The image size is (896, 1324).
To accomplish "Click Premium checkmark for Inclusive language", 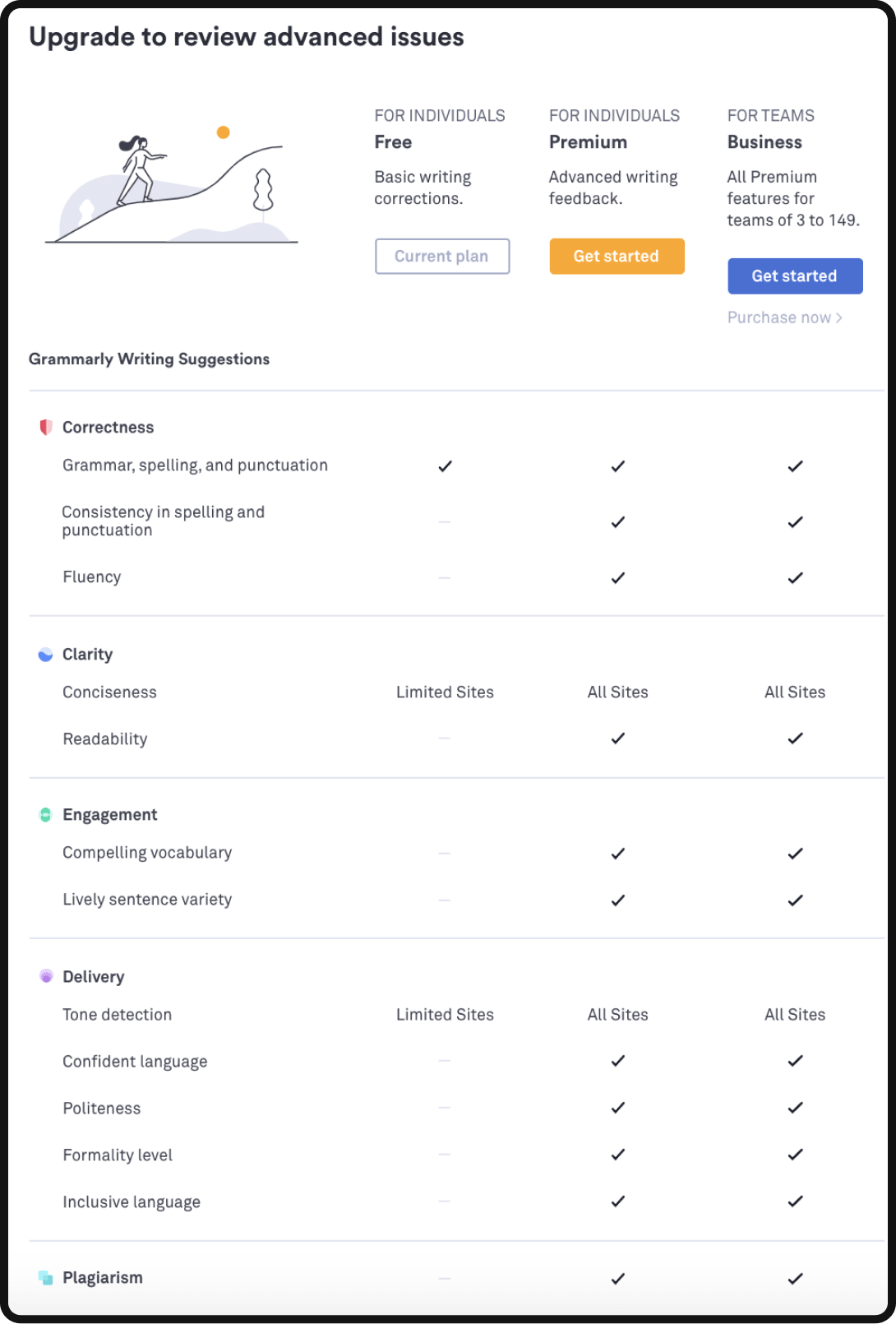I will pyautogui.click(x=618, y=1201).
